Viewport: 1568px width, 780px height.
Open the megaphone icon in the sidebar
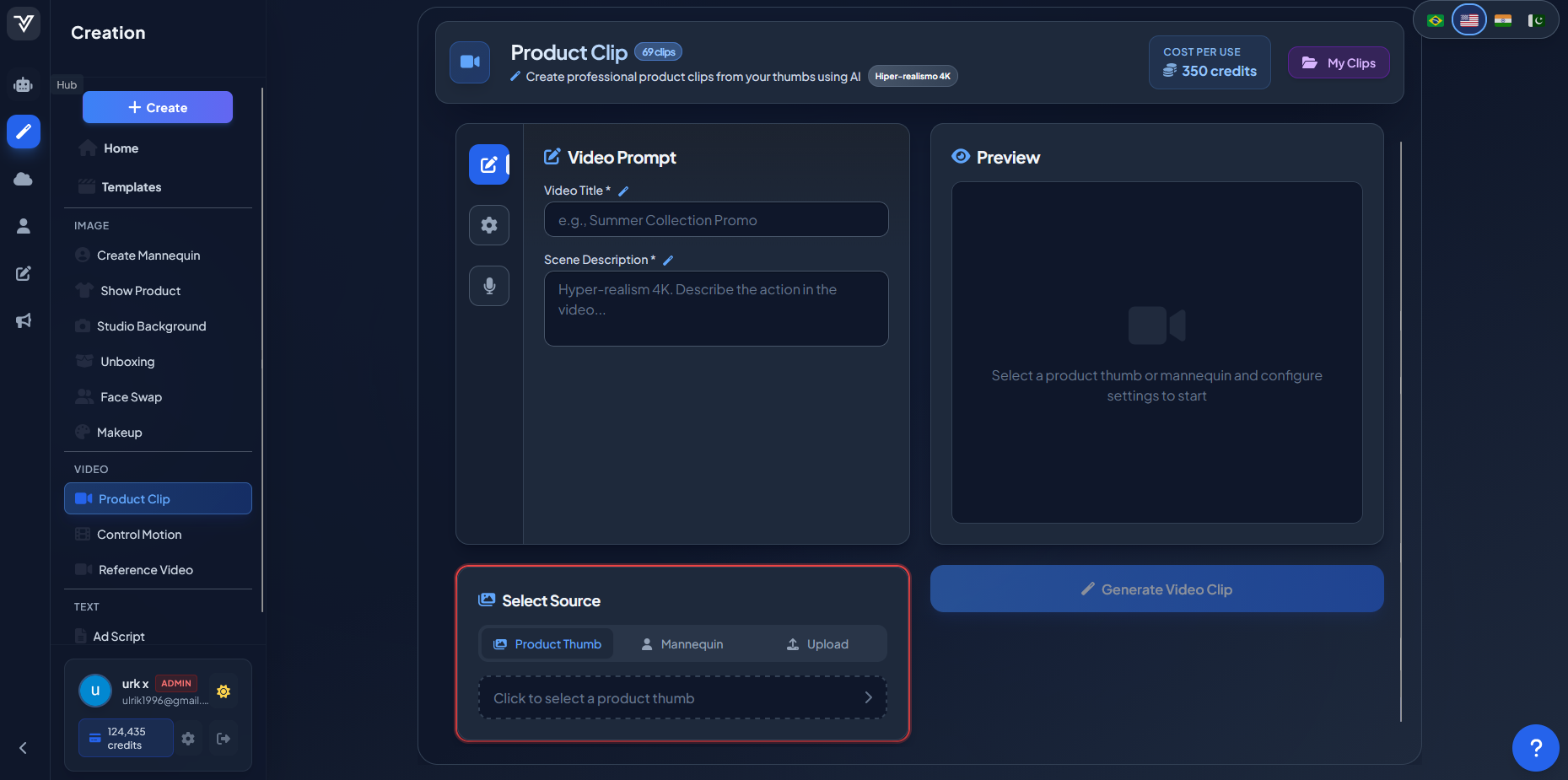(24, 320)
